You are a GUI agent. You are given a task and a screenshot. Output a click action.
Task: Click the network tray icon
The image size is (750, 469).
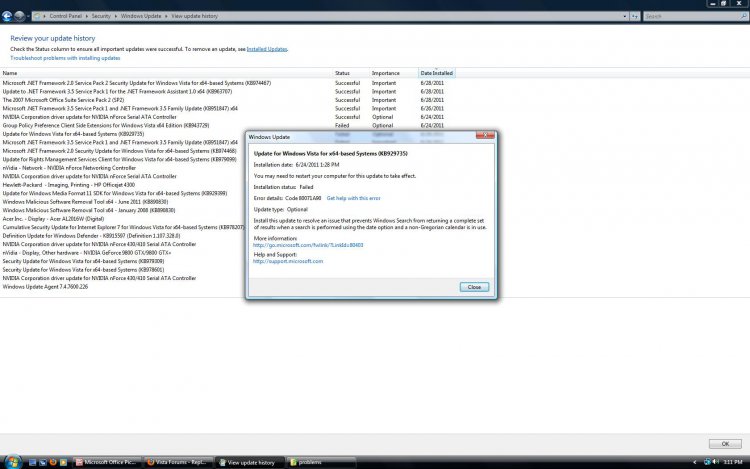(x=707, y=462)
